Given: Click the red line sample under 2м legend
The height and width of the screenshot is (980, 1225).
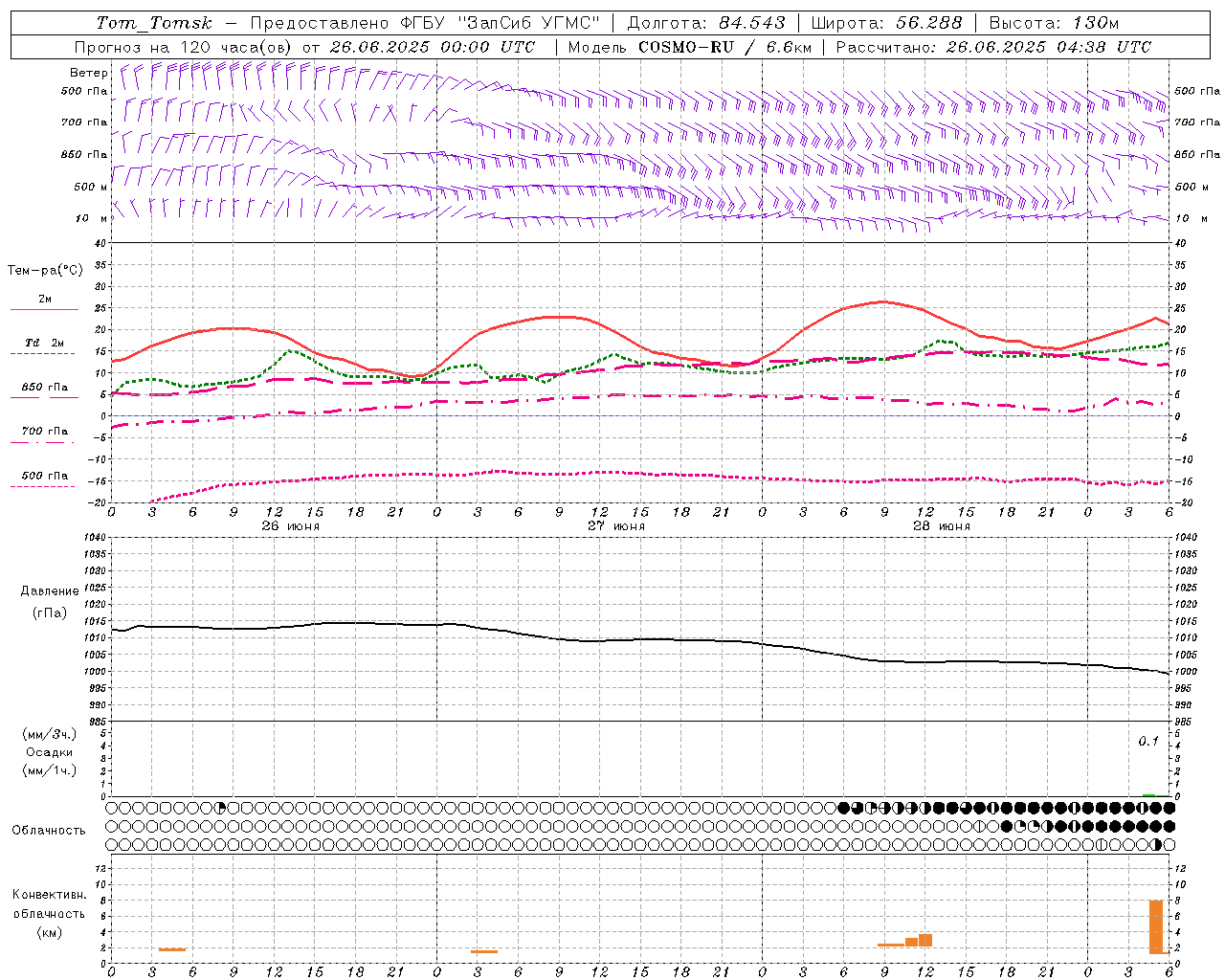Looking at the screenshot, I should pos(44,310).
